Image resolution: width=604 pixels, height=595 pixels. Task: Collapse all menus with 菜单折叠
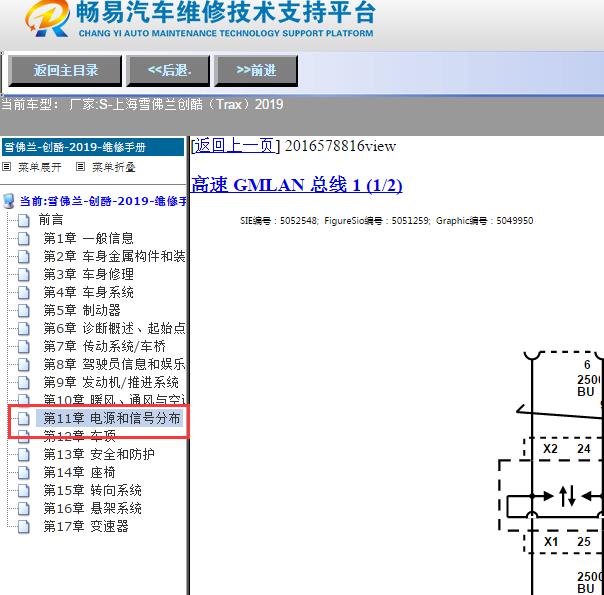point(114,167)
